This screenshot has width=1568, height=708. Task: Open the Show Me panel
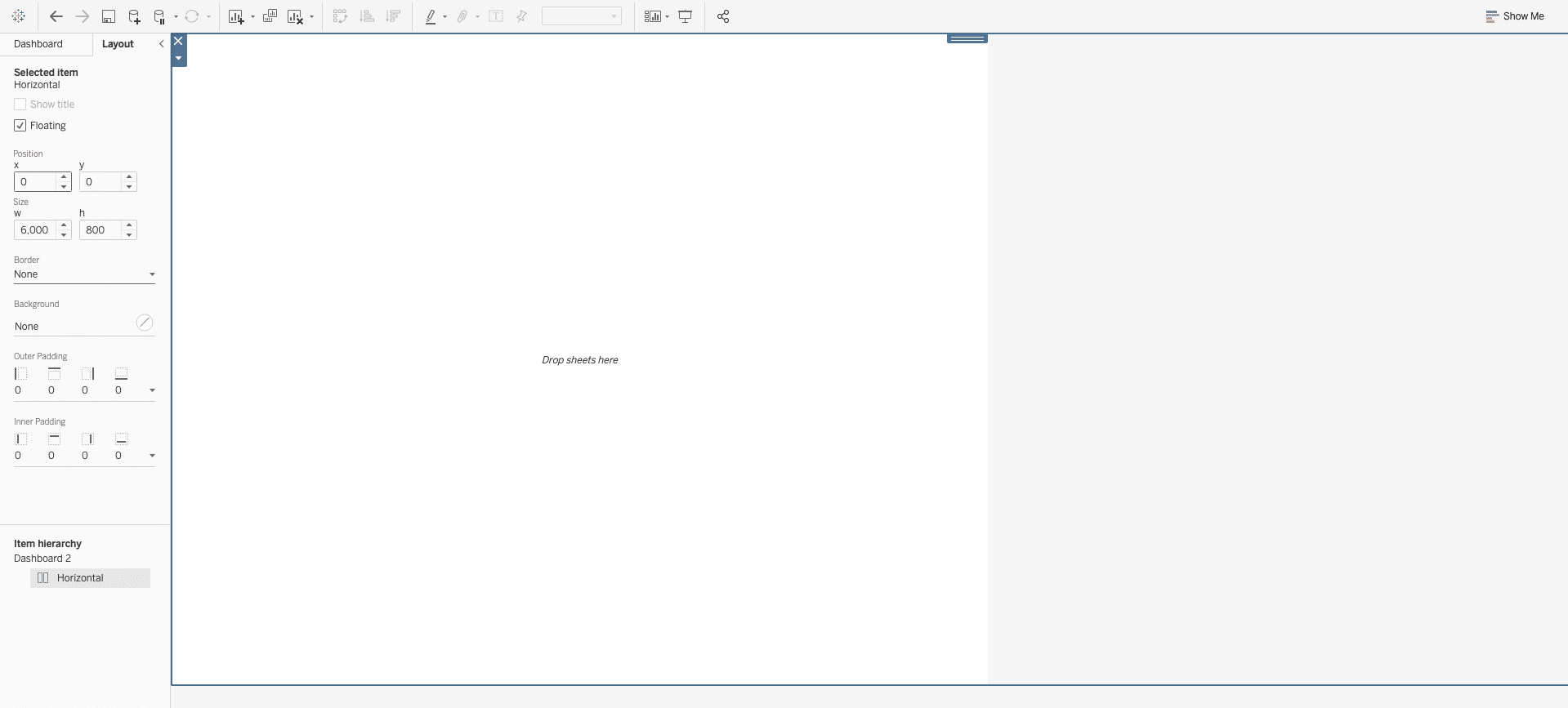pos(1514,16)
